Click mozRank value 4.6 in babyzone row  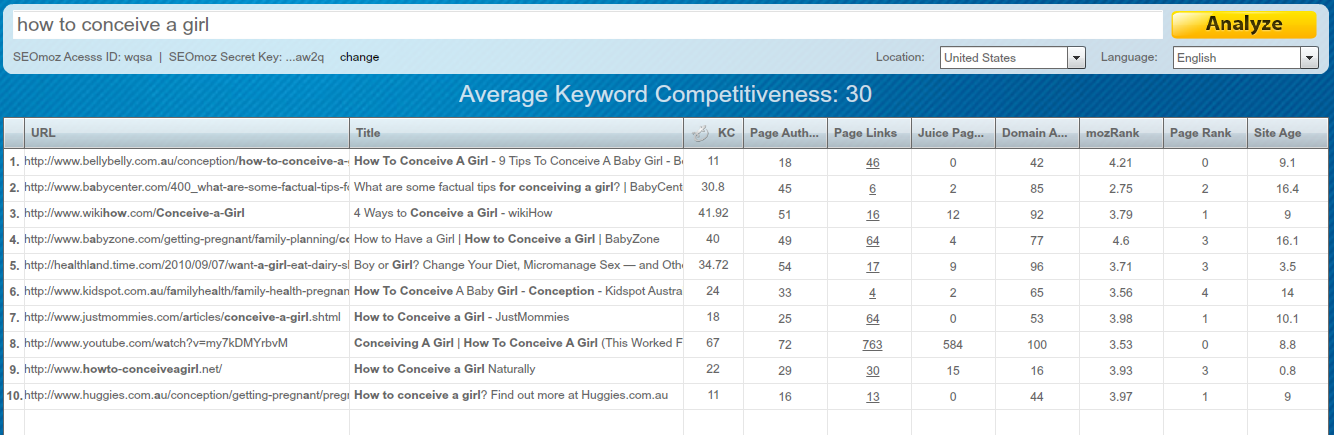(x=1121, y=240)
